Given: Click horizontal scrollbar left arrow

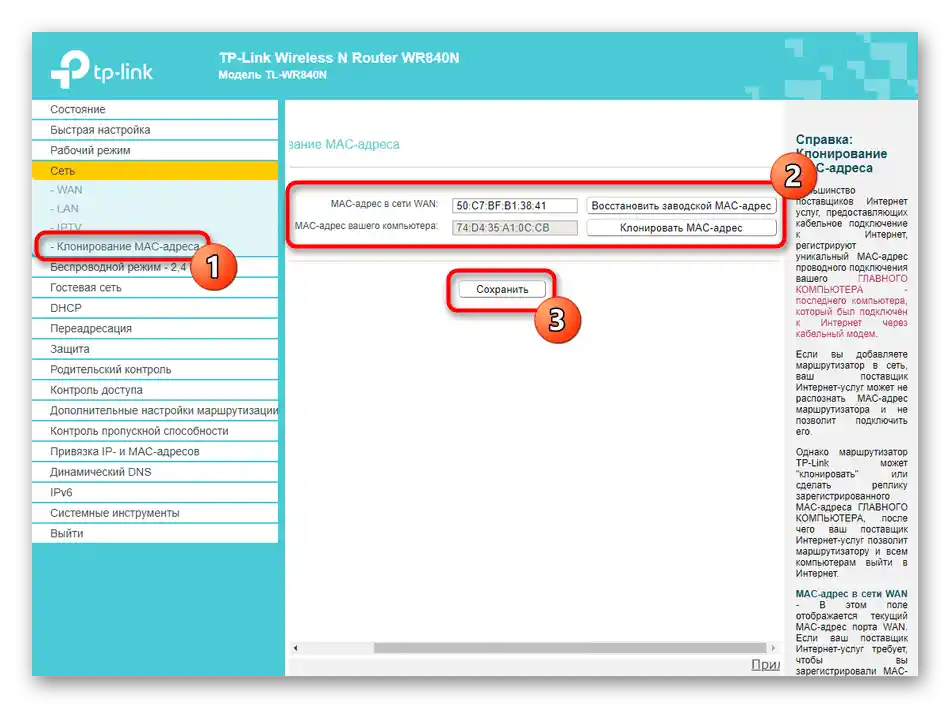Looking at the screenshot, I should pos(295,648).
